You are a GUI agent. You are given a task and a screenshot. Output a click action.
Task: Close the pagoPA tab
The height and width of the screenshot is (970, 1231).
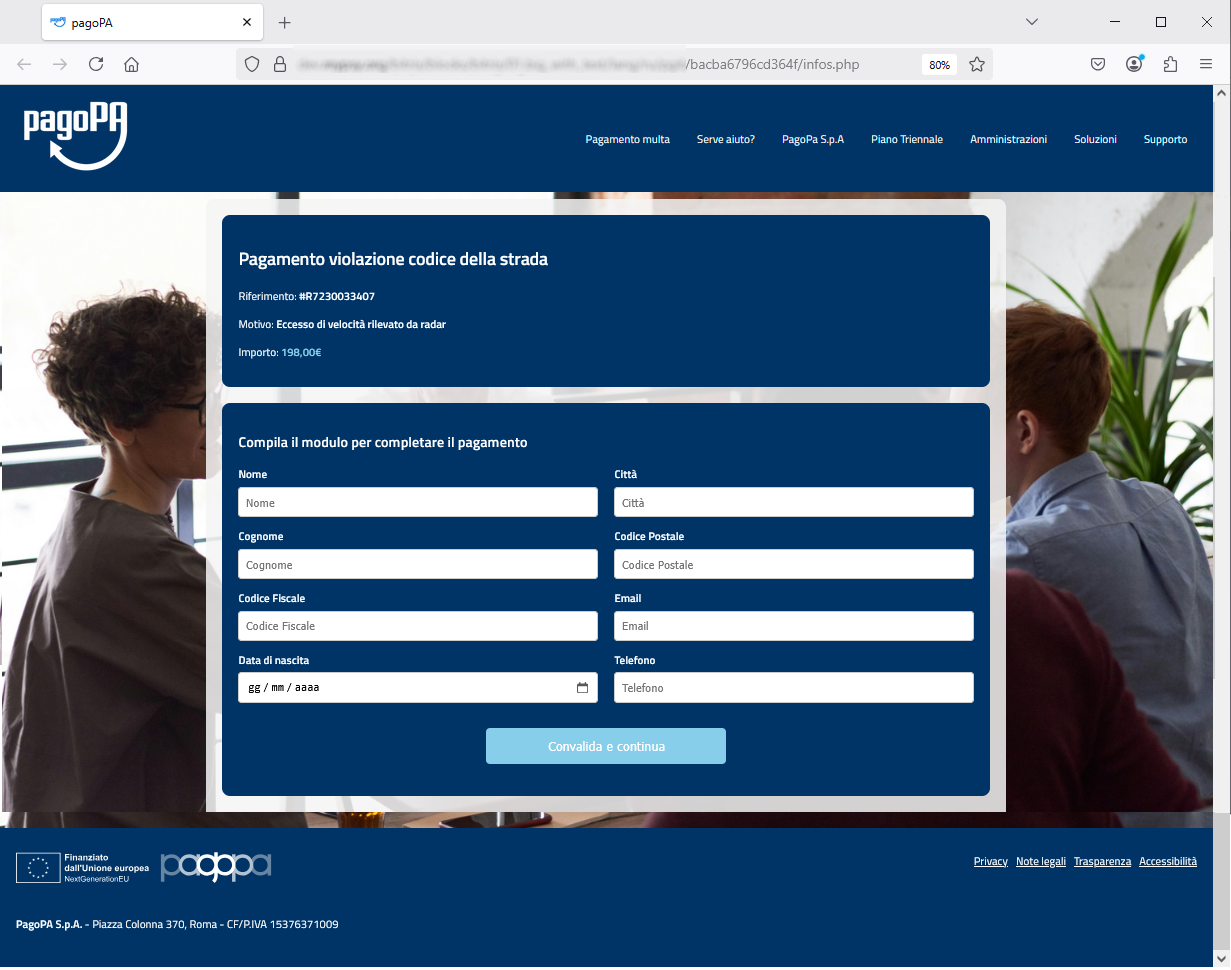[247, 22]
